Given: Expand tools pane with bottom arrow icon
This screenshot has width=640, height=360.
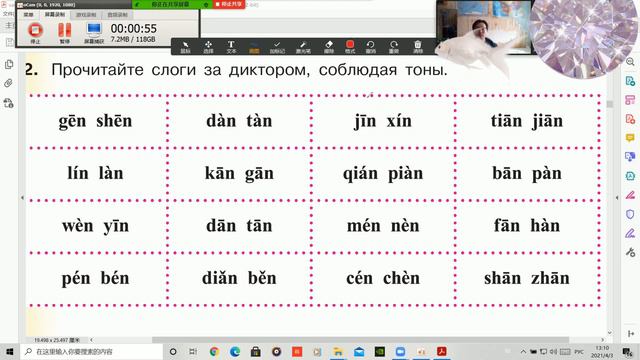Looking at the screenshot, I should pyautogui.click(x=631, y=333).
